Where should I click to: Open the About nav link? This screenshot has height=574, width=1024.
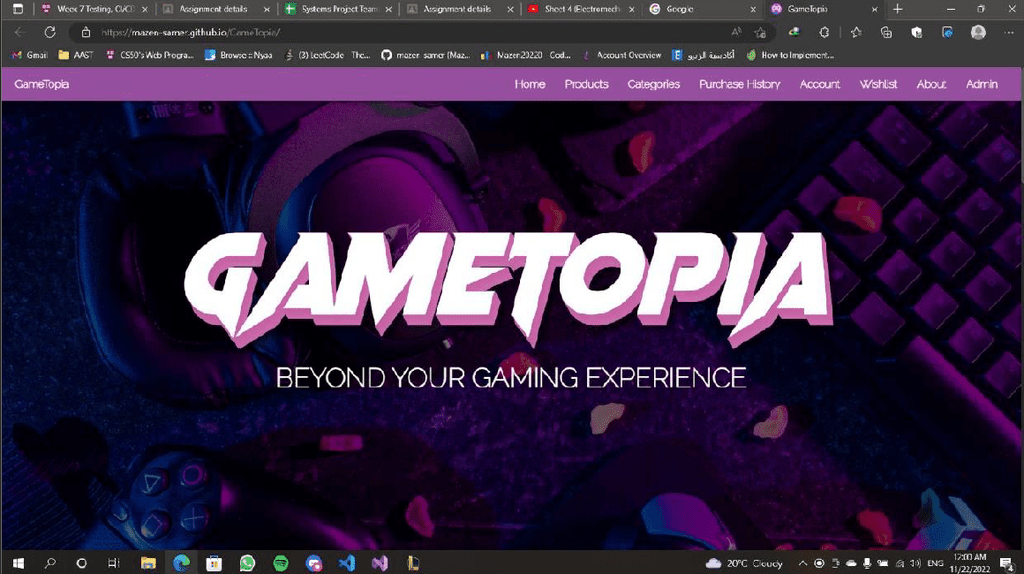[931, 84]
